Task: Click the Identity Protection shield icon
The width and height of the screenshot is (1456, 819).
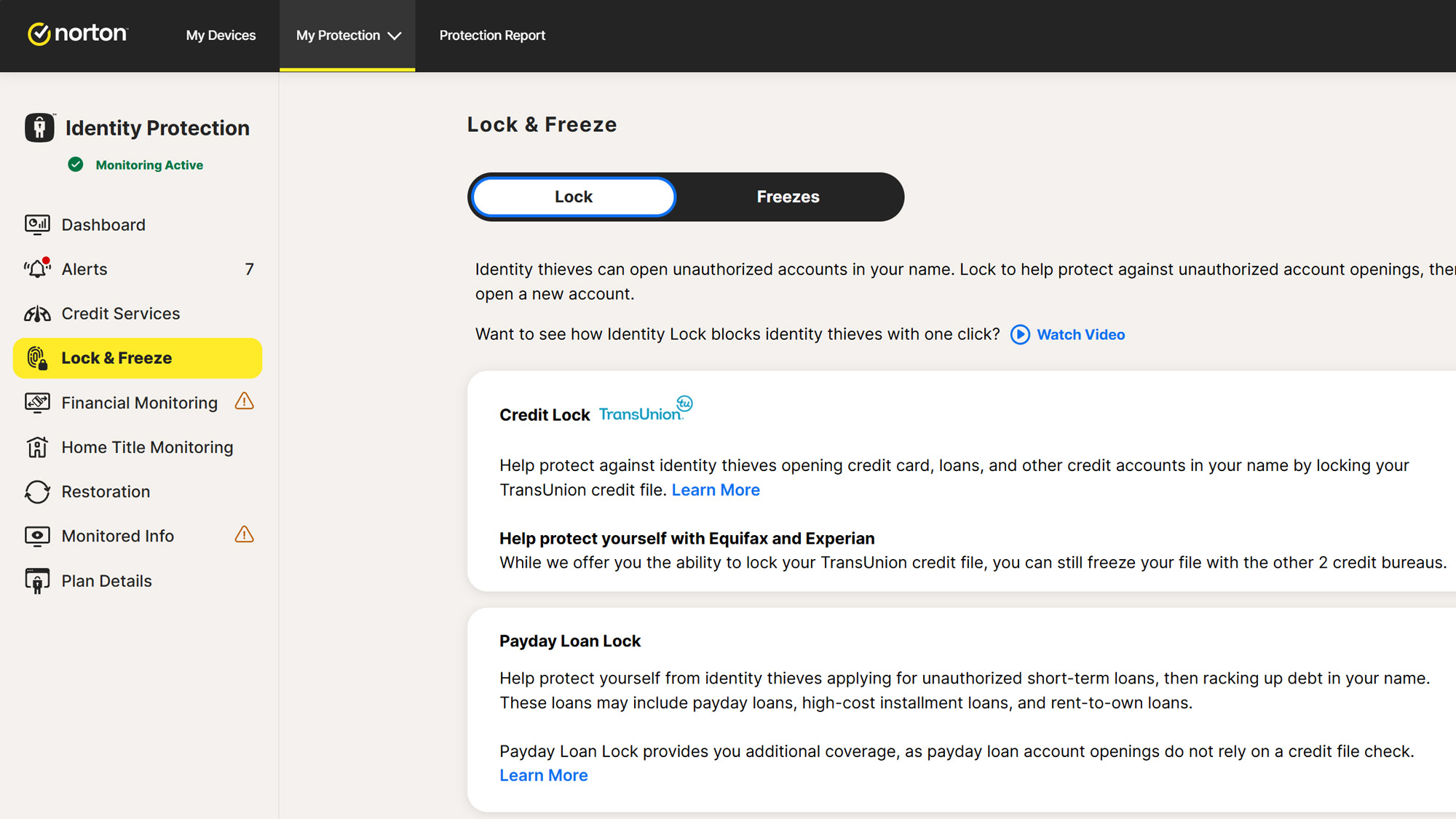Action: pos(39,127)
